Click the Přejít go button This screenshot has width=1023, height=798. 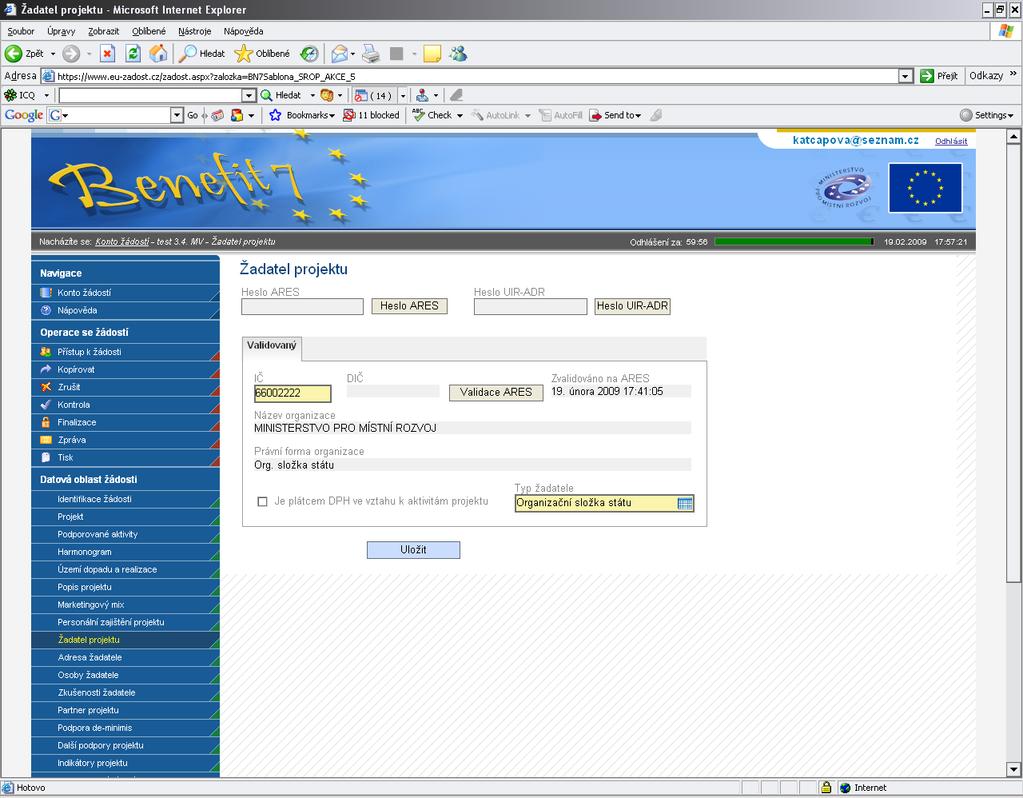pos(938,76)
